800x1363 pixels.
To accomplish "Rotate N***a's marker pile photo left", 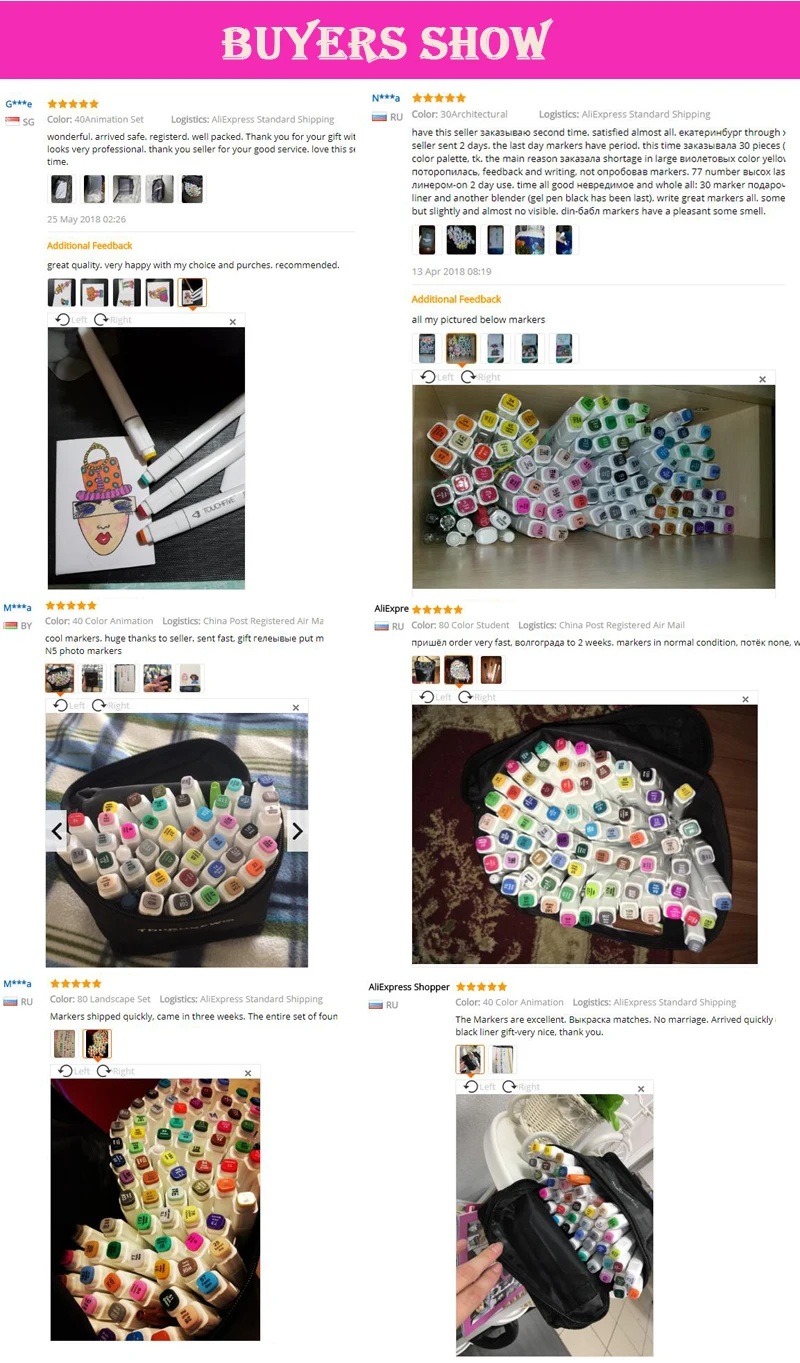I will (436, 377).
